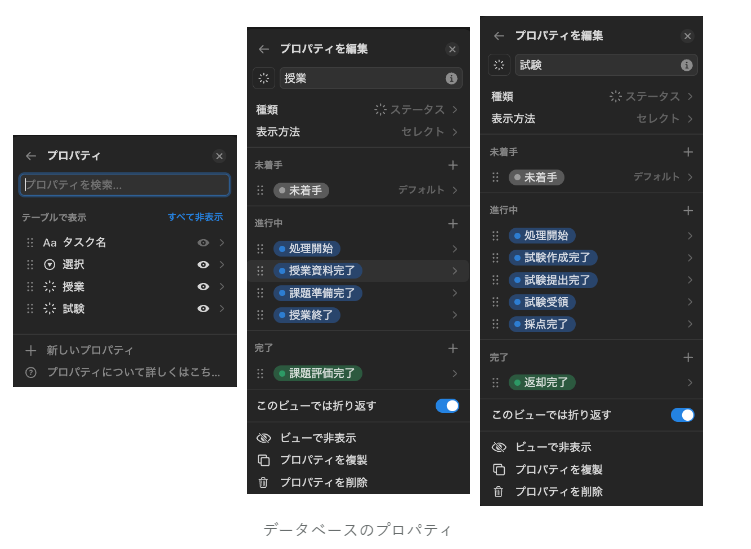Click drag handle next to 試験受領
This screenshot has height=549, width=751.
[495, 302]
